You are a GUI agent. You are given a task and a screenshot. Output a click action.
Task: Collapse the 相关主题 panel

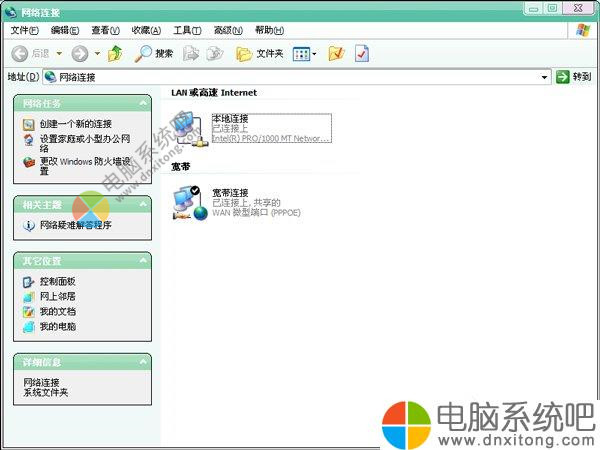[x=143, y=204]
